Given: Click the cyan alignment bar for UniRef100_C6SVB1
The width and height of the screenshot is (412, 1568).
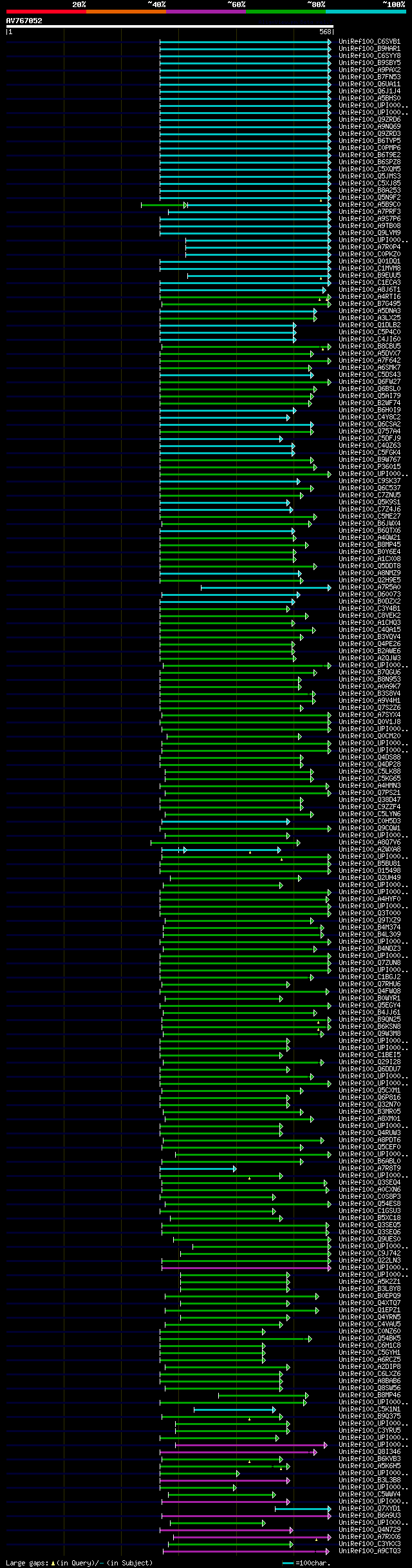Looking at the screenshot, I should 245,41.
